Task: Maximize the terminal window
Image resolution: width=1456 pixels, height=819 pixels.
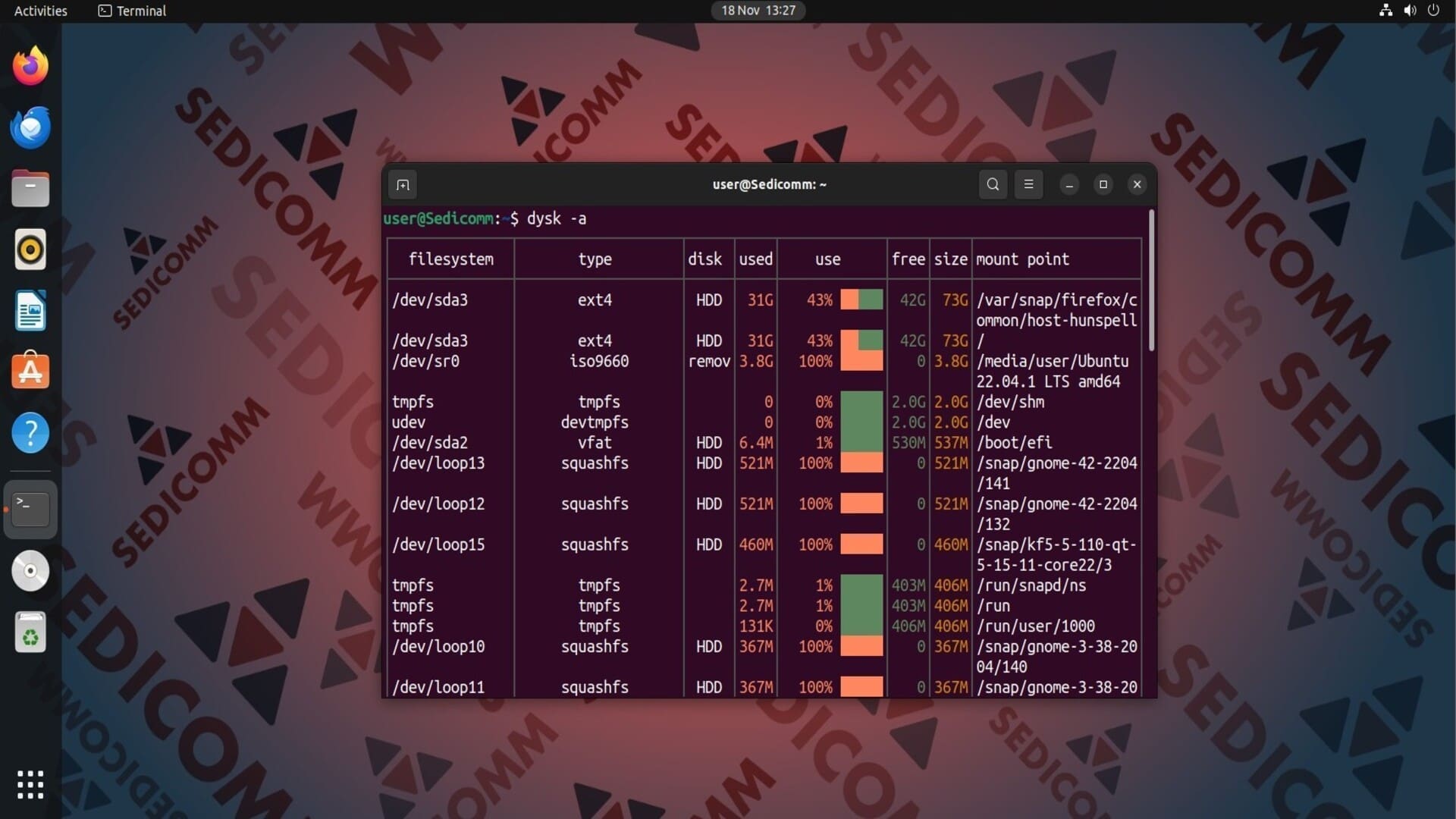Action: pos(1103,184)
